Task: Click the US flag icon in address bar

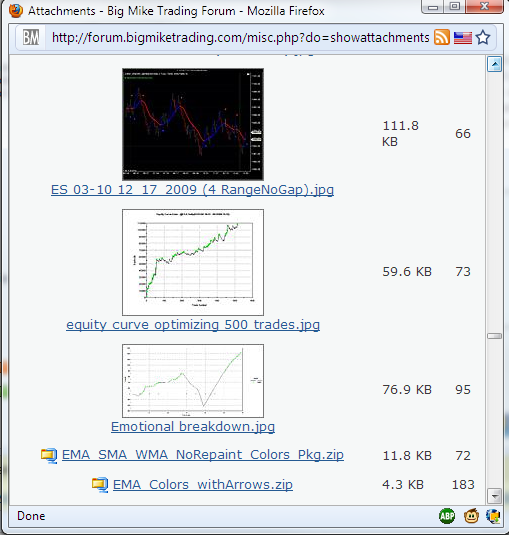Action: pos(463,38)
